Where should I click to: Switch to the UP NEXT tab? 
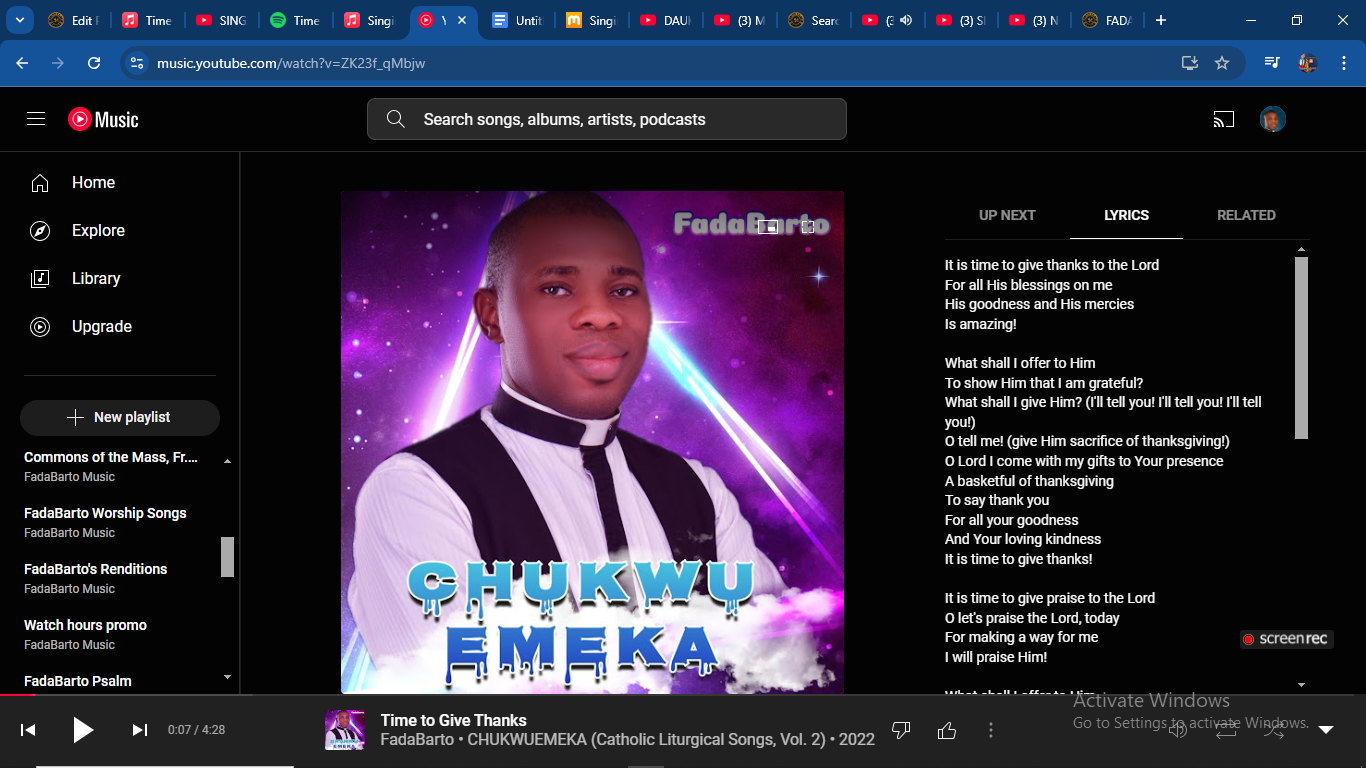pyautogui.click(x=1007, y=215)
